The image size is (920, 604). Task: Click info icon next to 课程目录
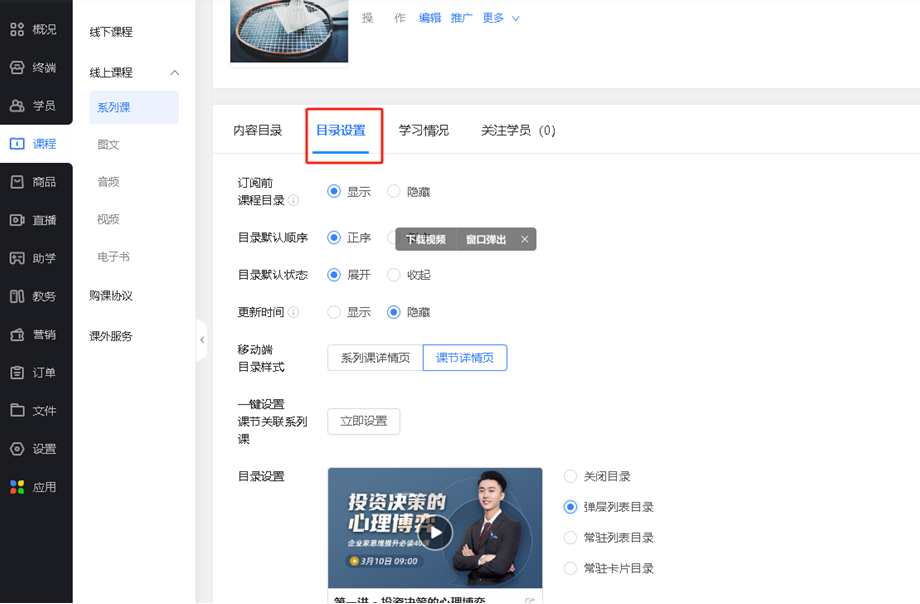tap(293, 201)
